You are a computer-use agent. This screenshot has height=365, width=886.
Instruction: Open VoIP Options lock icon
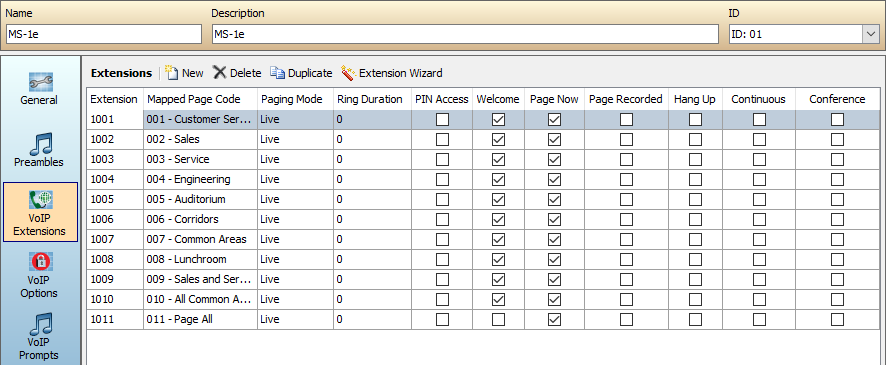coord(41,263)
